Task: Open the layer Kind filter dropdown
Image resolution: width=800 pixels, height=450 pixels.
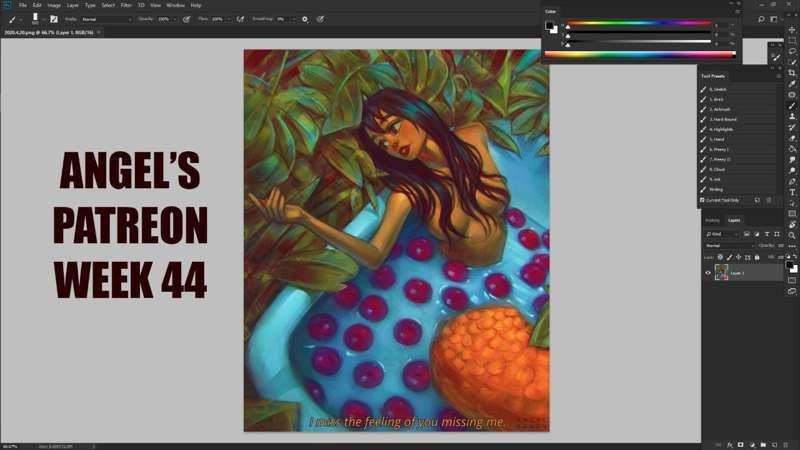Action: [x=722, y=234]
